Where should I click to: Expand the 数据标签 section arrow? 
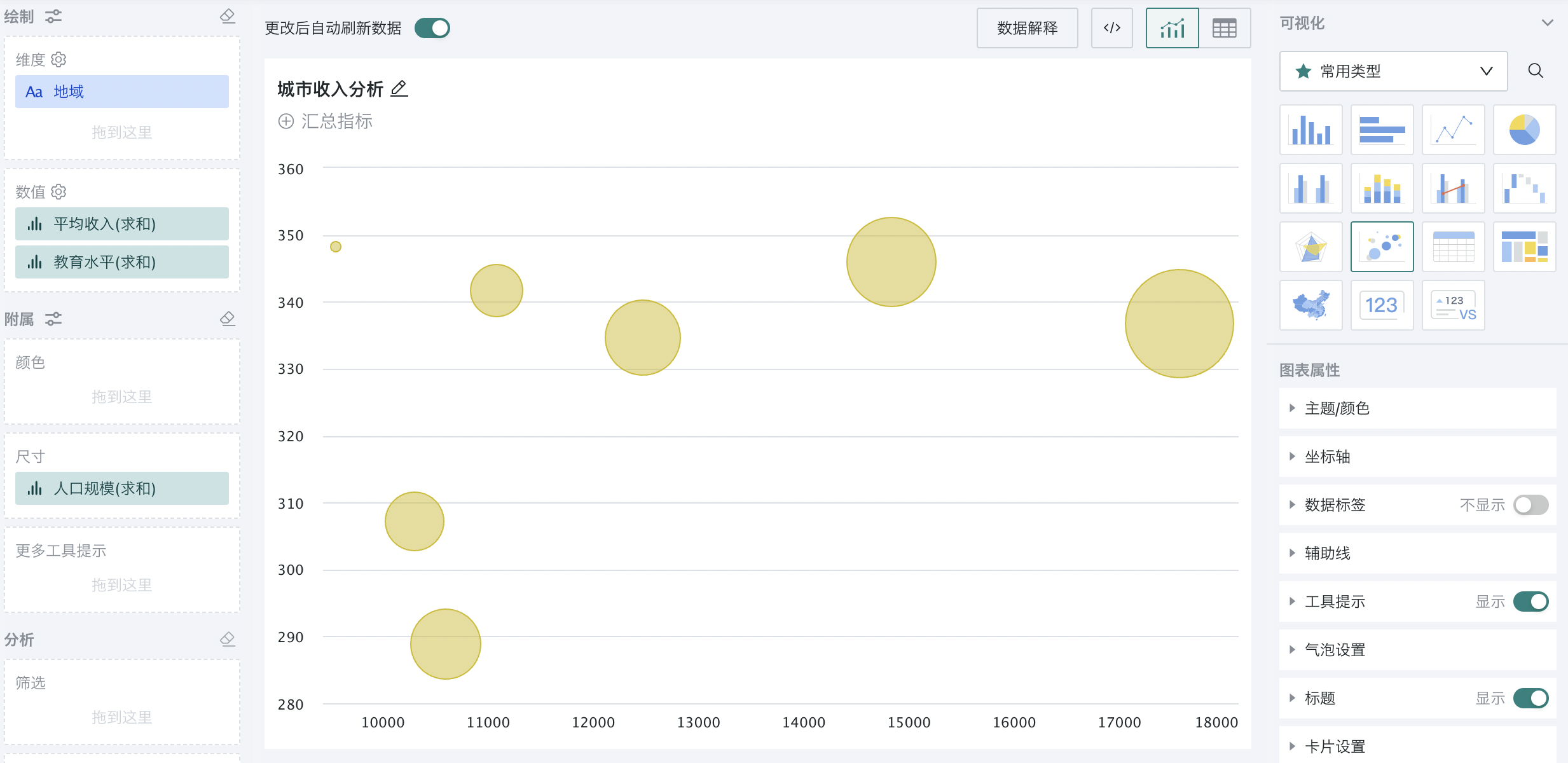coord(1292,505)
